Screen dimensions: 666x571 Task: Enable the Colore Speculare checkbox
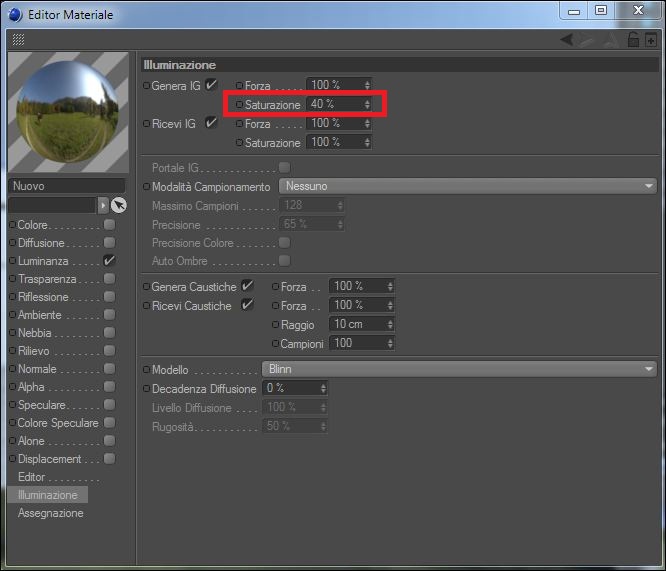110,423
